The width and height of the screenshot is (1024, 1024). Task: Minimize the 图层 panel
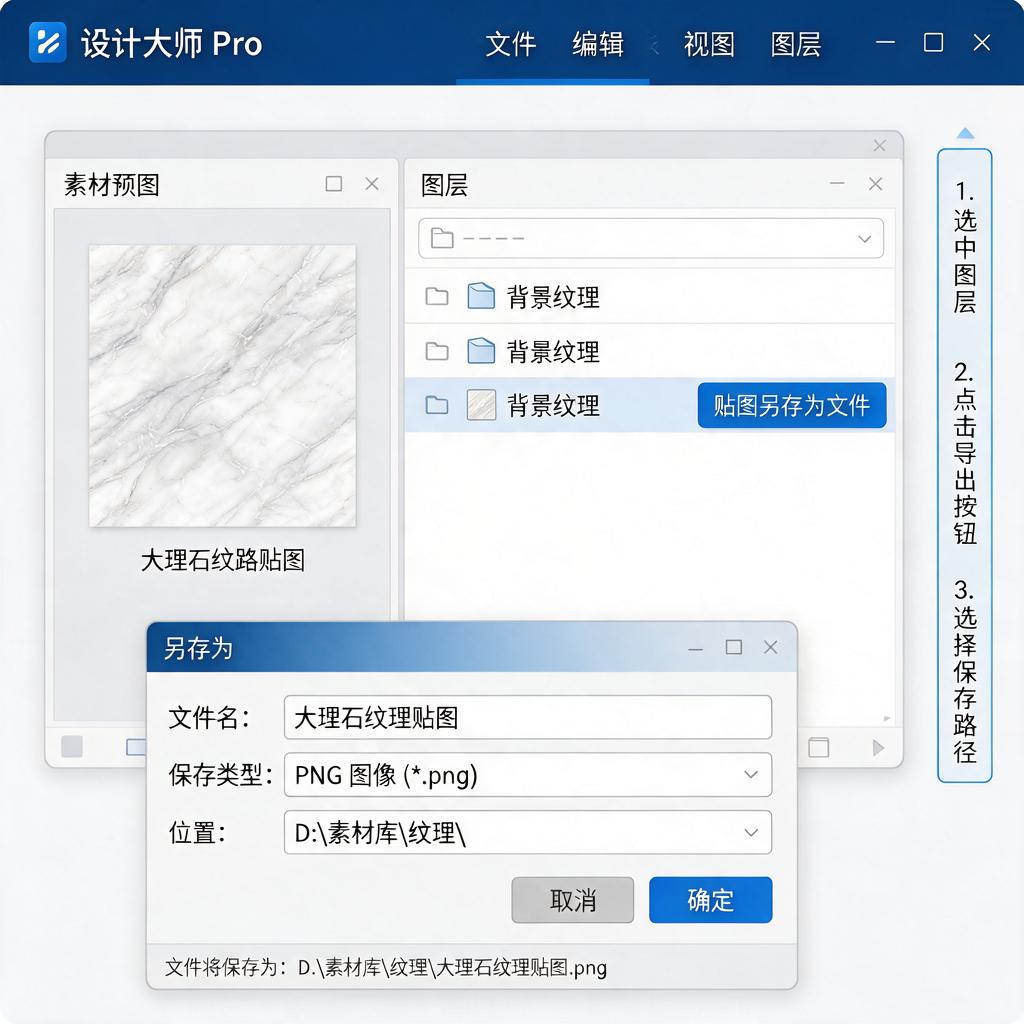tap(837, 184)
